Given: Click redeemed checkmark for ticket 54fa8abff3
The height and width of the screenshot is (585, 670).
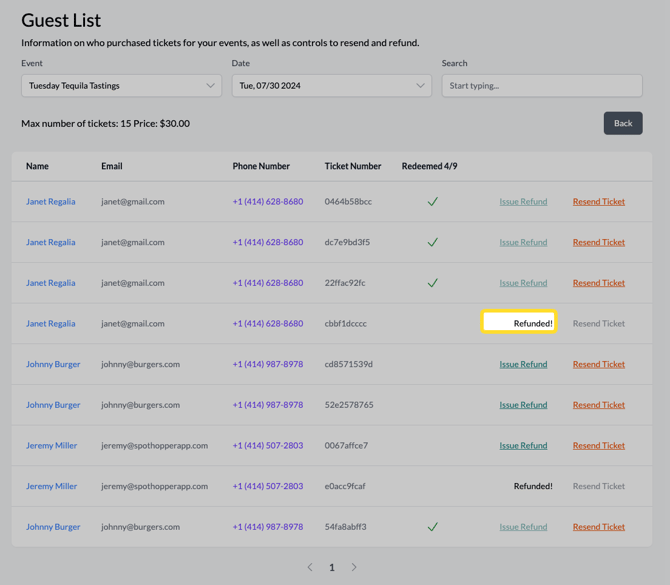Looking at the screenshot, I should [x=432, y=527].
